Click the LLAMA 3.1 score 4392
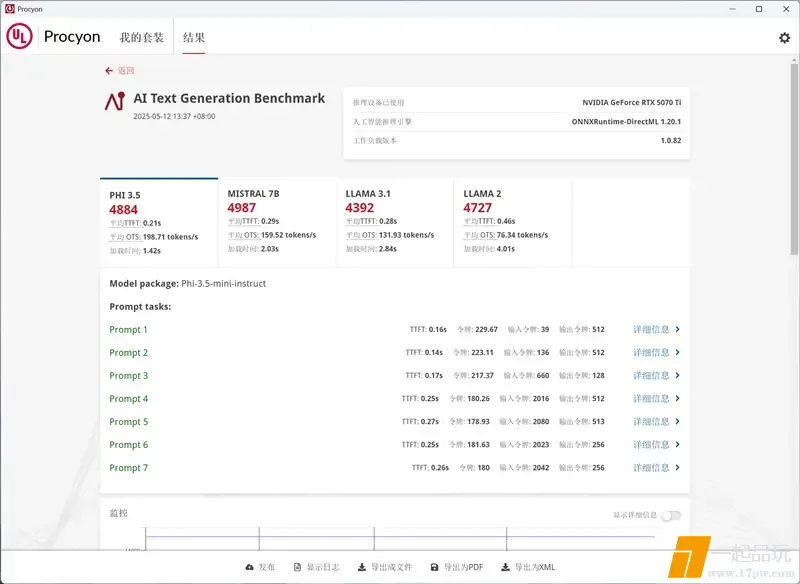Screen dimensions: 800x584 tap(360, 208)
